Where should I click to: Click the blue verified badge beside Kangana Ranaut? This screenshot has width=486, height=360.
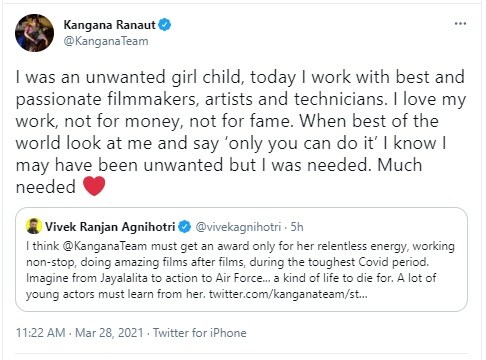click(x=164, y=25)
